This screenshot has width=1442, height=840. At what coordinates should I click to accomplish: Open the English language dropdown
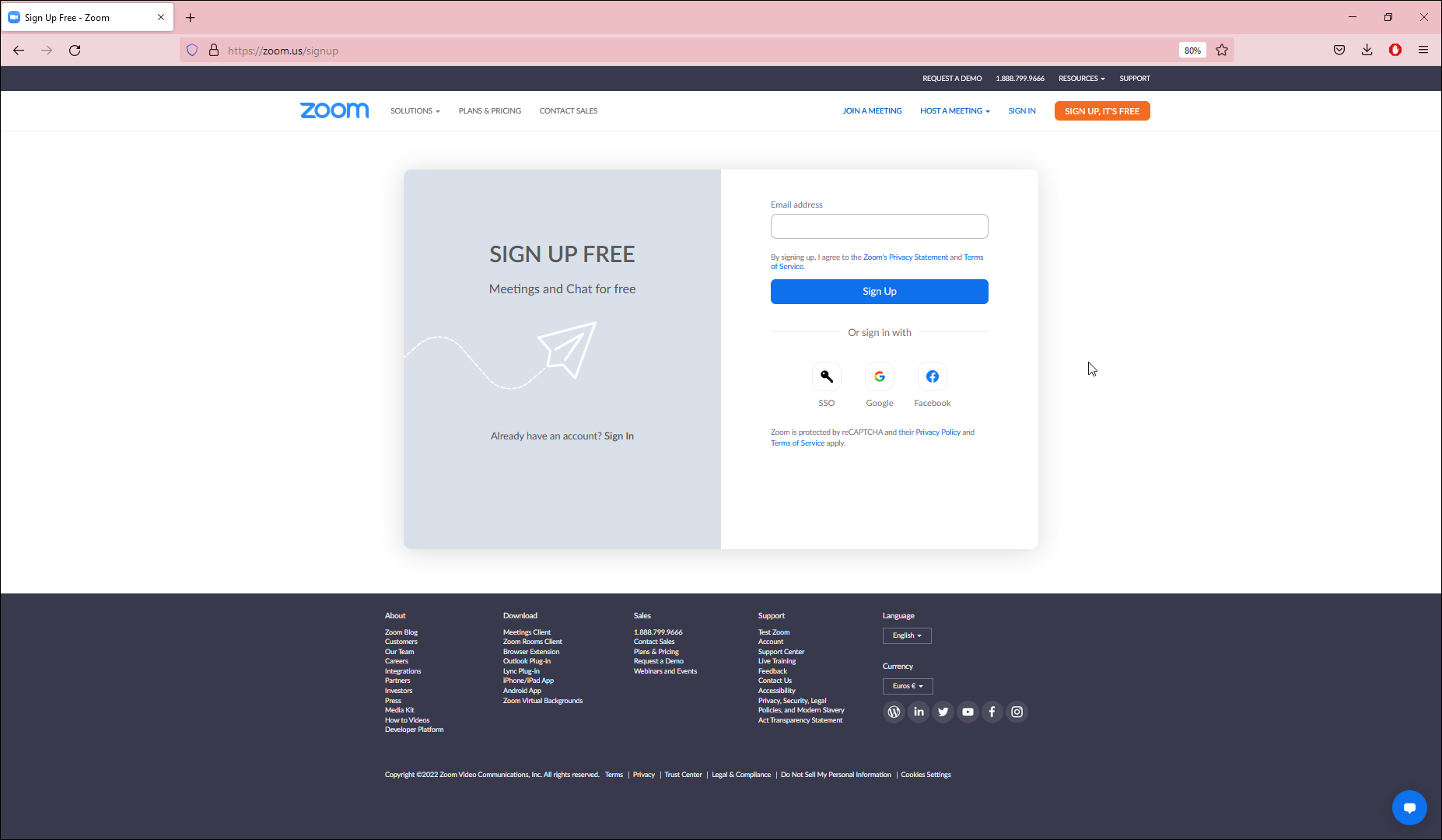point(906,635)
